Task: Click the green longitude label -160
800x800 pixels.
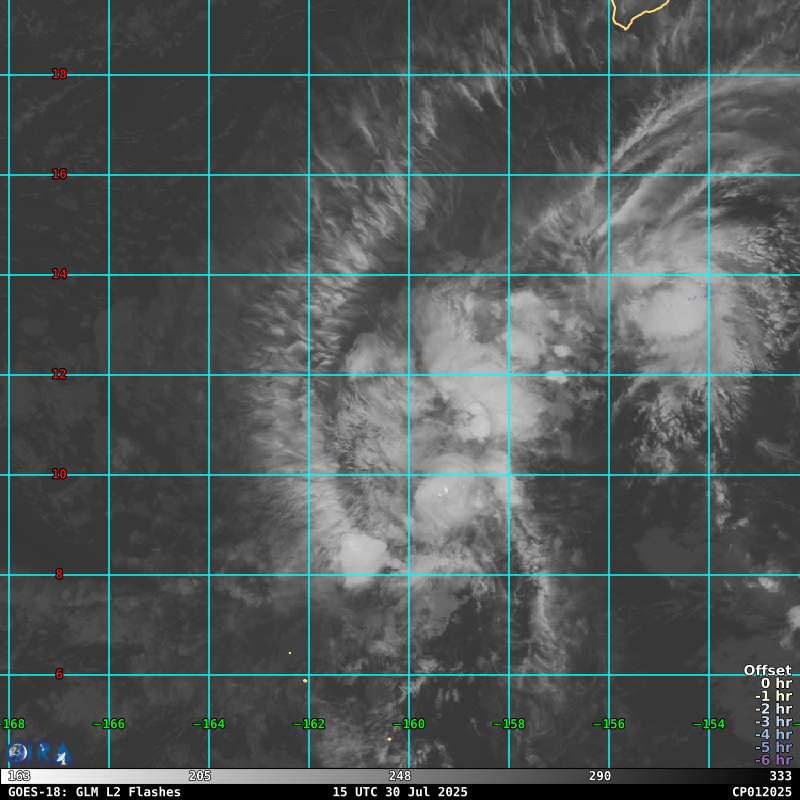Action: point(408,724)
